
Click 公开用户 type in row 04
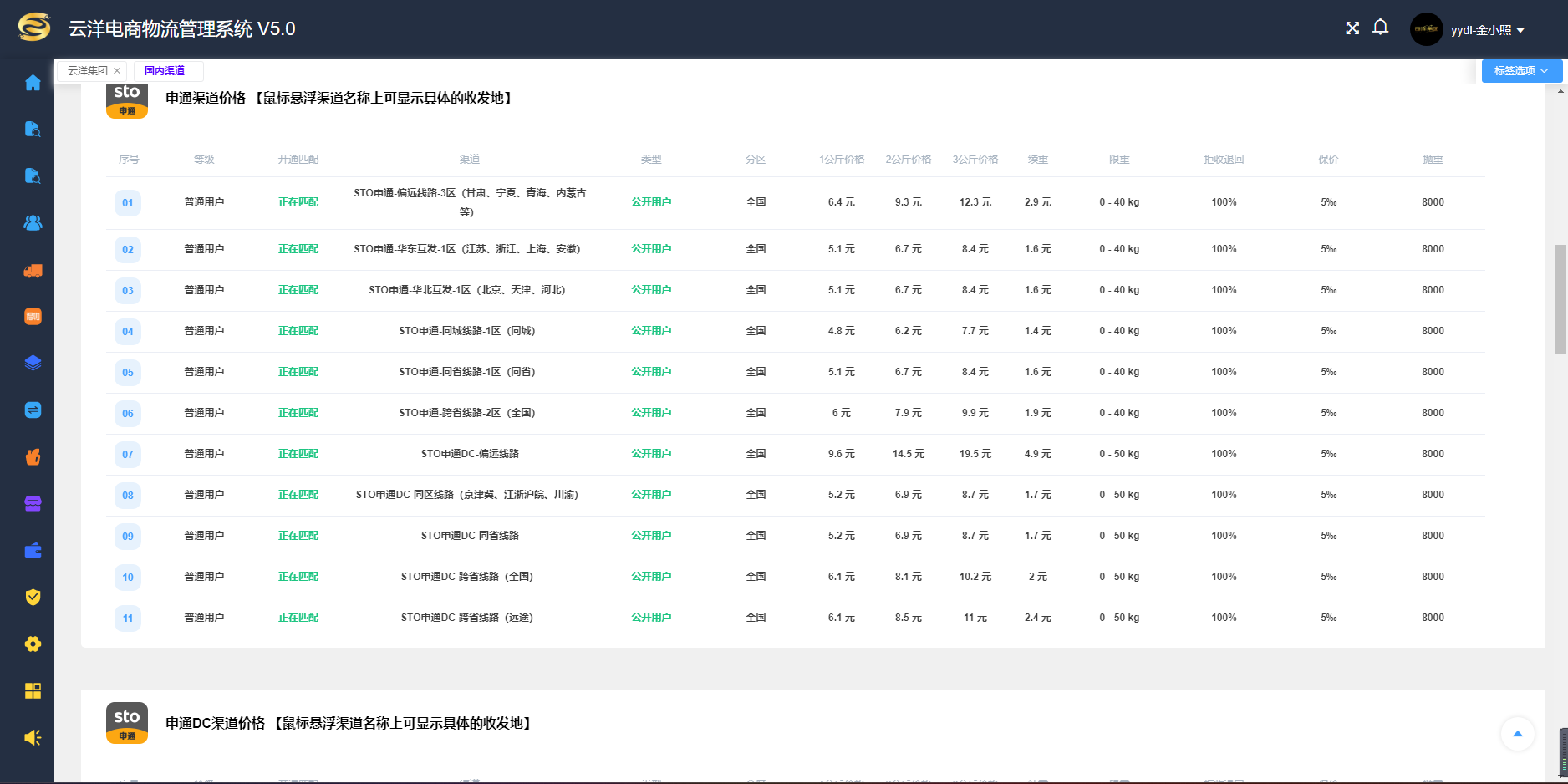point(651,331)
